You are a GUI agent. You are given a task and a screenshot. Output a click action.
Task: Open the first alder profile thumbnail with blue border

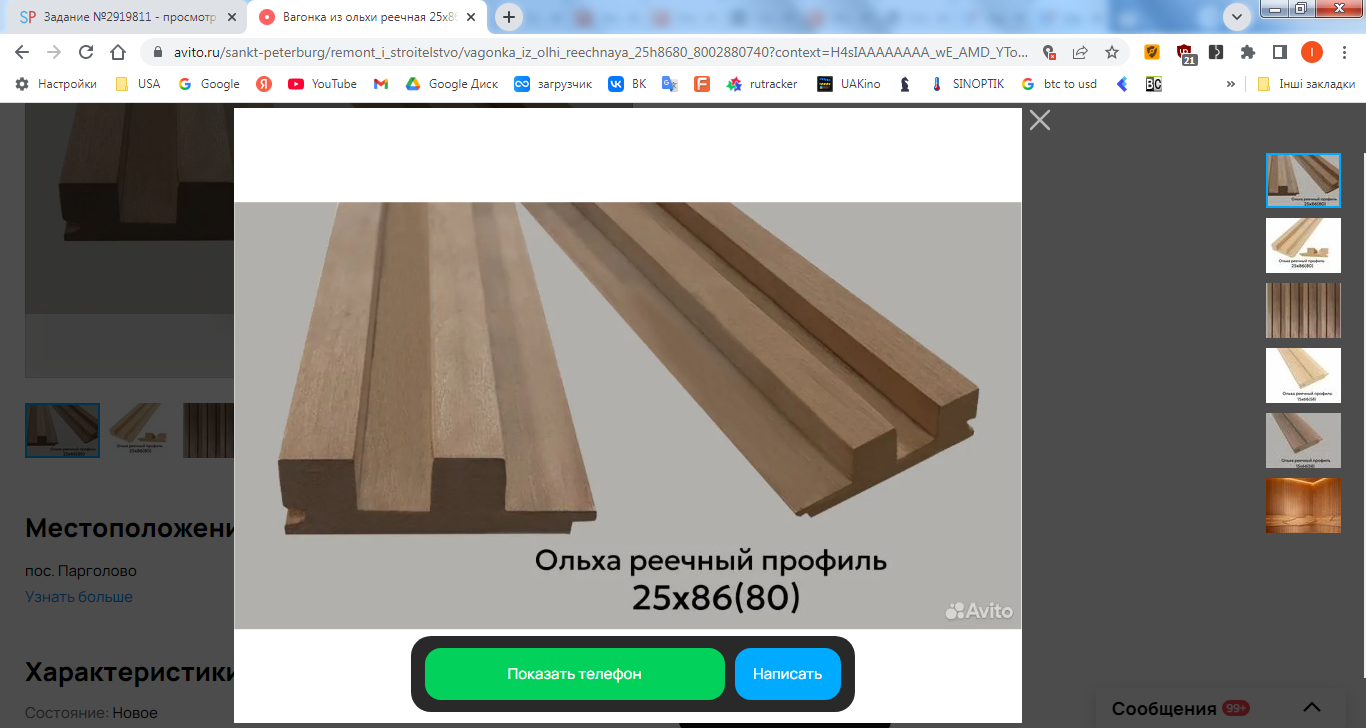coord(1303,181)
